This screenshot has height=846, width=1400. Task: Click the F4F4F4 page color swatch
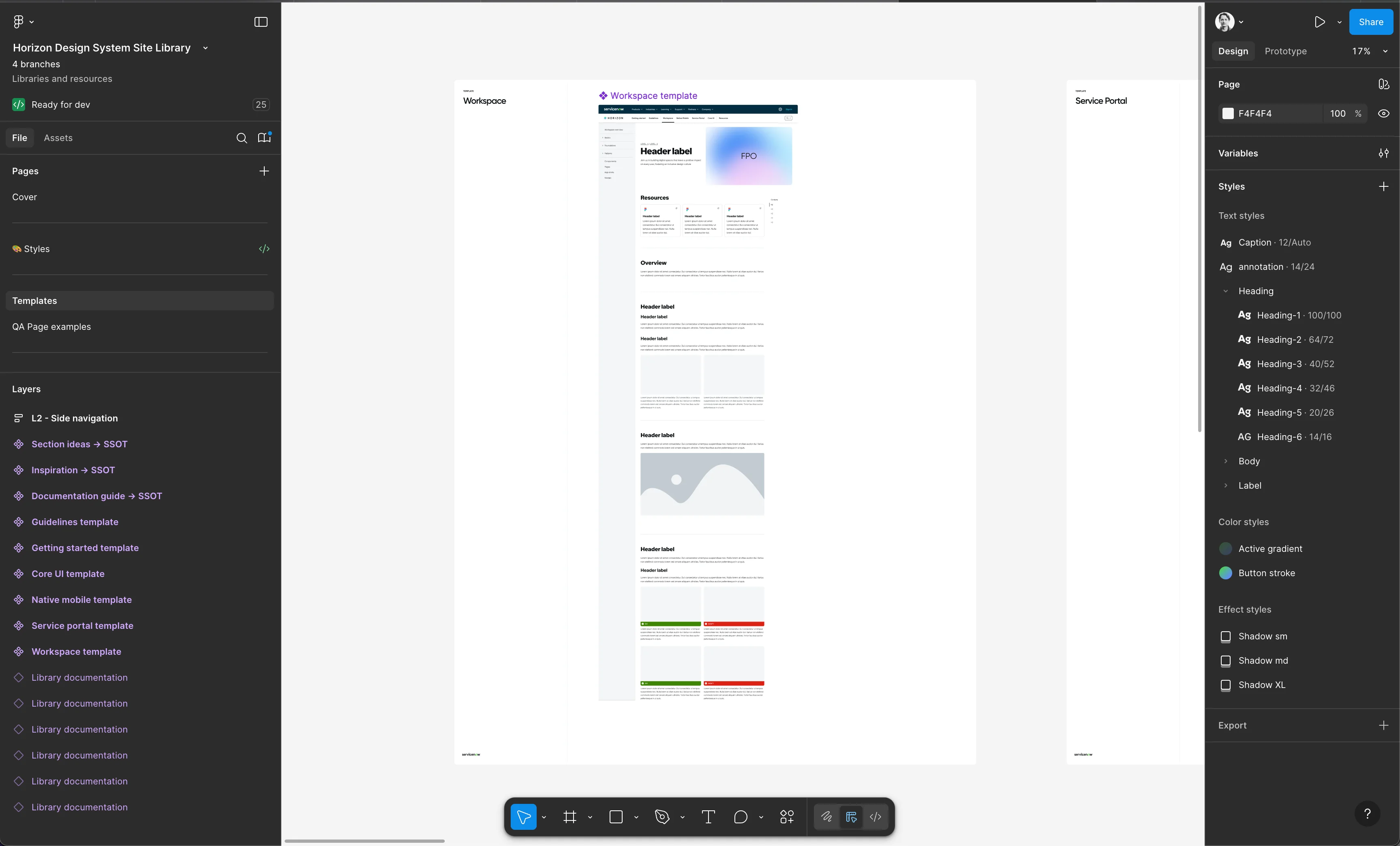coord(1229,113)
